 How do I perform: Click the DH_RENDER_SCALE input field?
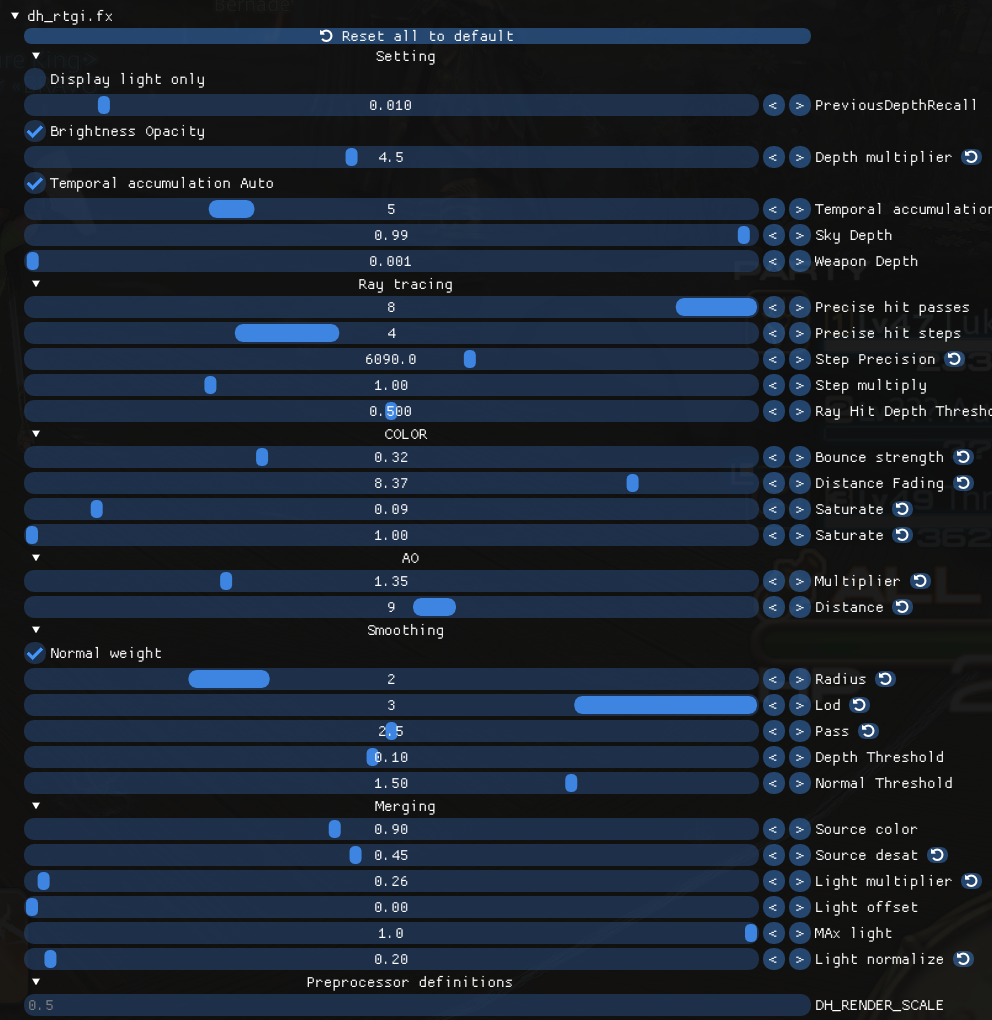[x=417, y=1005]
